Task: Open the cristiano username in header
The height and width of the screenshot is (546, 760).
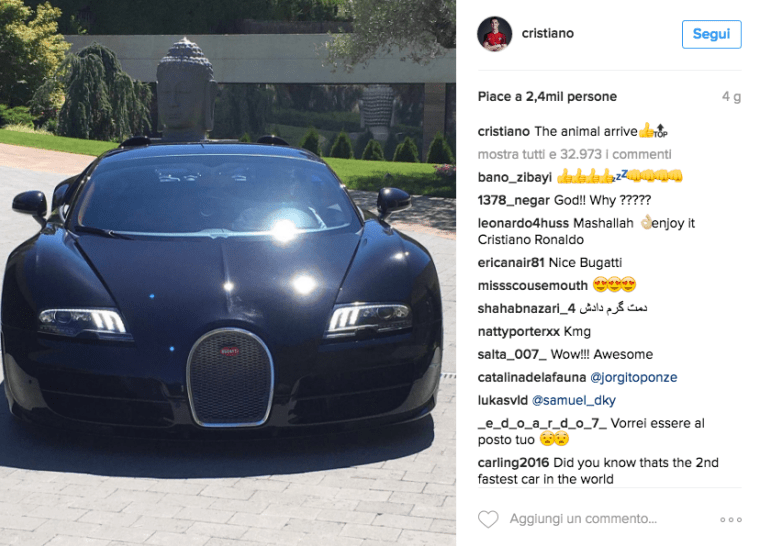Action: click(548, 33)
